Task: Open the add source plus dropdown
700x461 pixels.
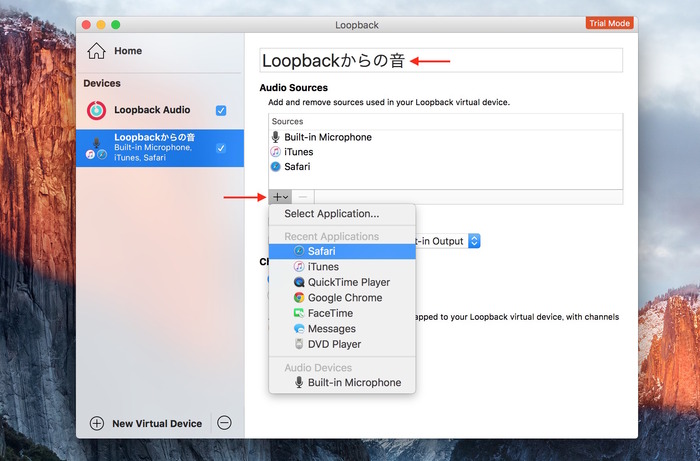Action: [x=280, y=197]
